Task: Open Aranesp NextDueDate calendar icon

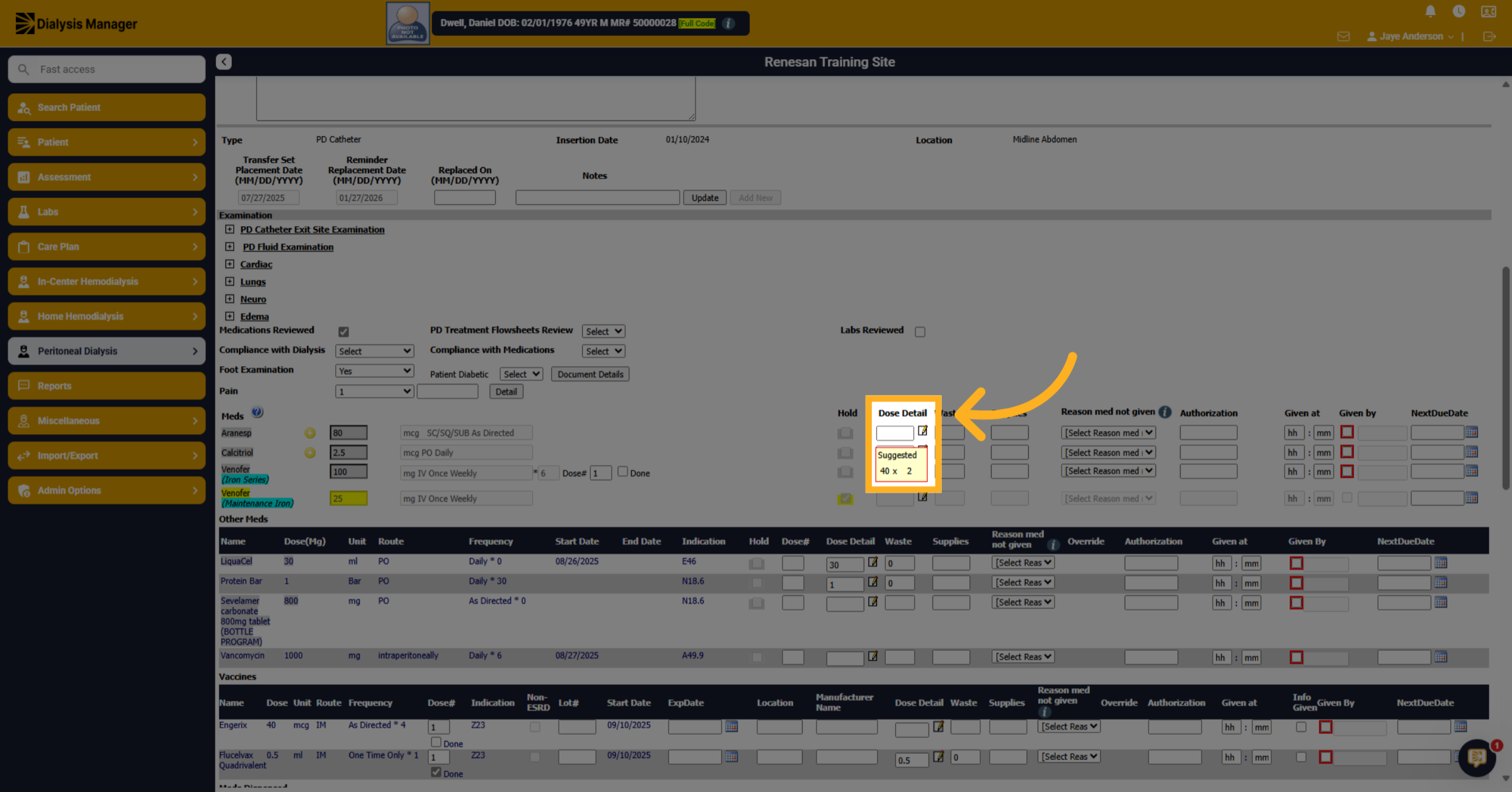Action: 1472,432
